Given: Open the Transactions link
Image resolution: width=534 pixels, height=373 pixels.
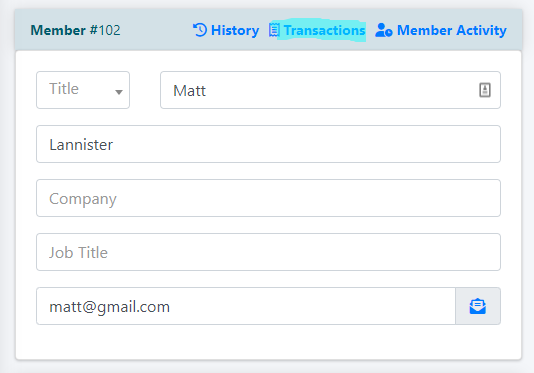Looking at the screenshot, I should (x=317, y=30).
